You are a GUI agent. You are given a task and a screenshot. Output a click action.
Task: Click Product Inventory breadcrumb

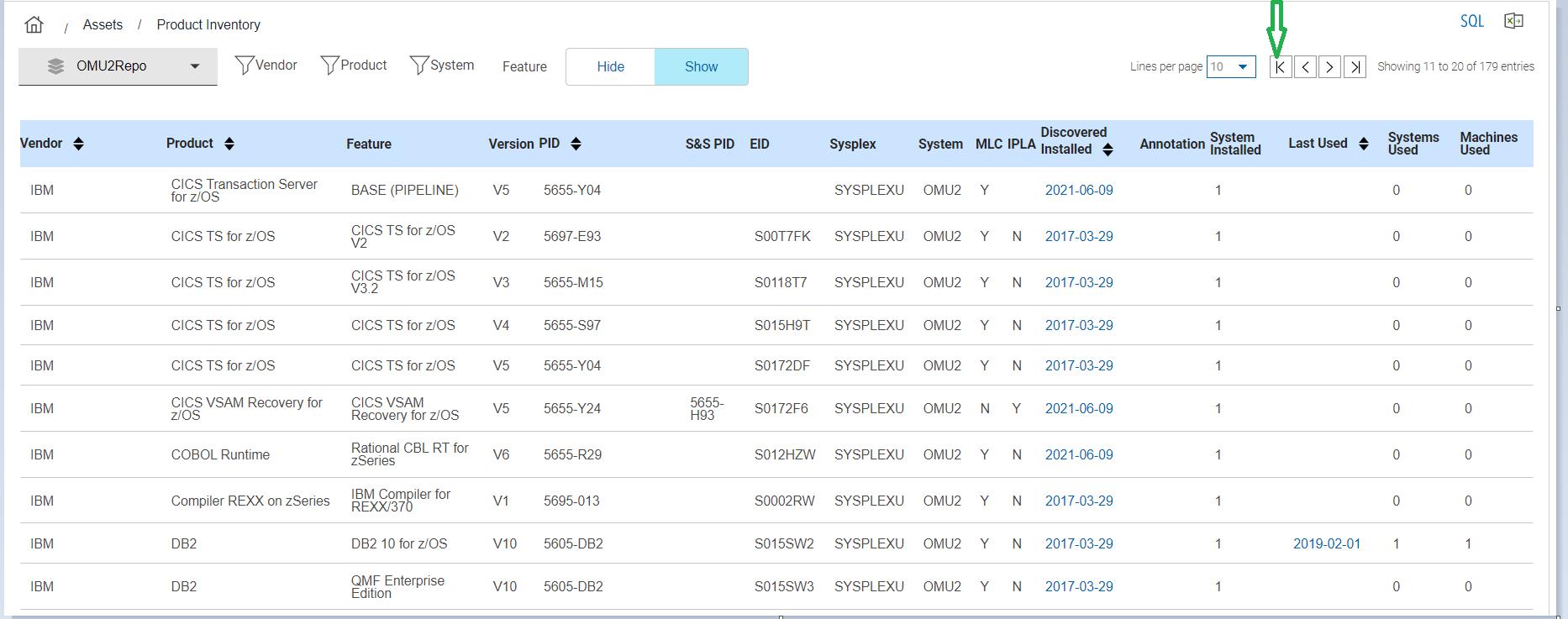click(208, 24)
